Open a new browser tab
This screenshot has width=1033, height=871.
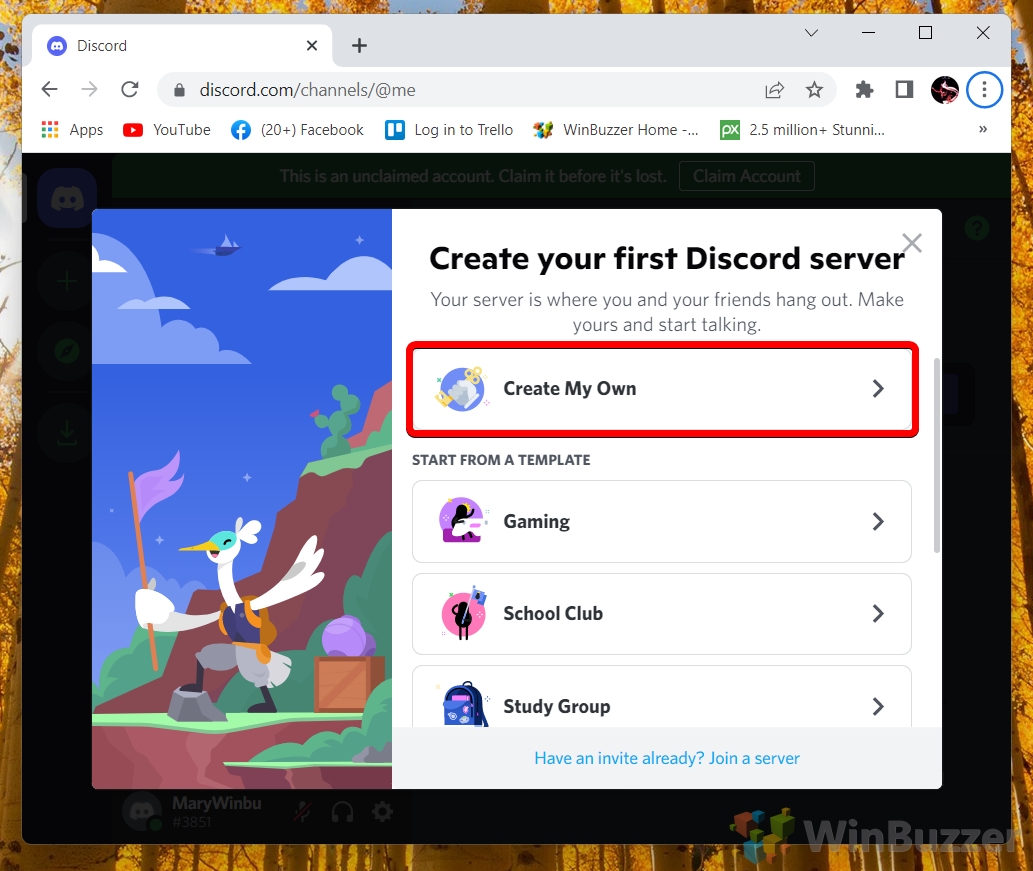coord(359,45)
